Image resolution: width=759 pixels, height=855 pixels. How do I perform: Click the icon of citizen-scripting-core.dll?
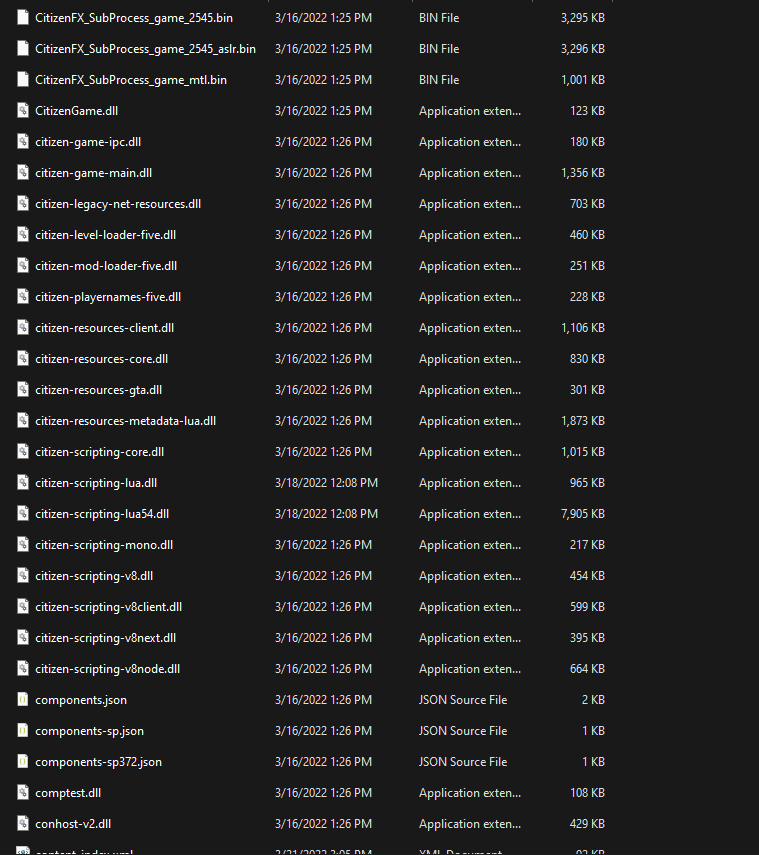[x=23, y=451]
